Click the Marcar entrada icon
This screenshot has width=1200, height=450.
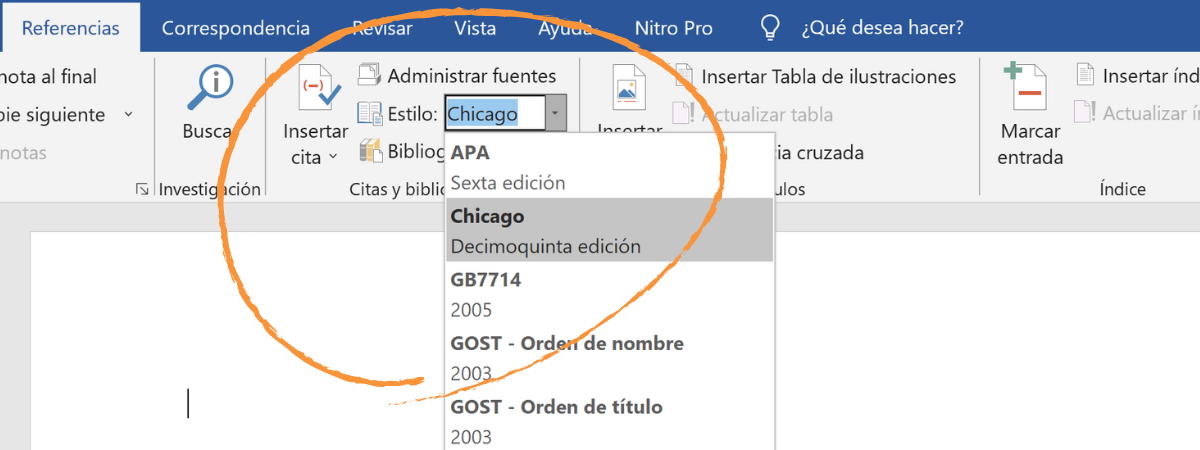click(1026, 87)
